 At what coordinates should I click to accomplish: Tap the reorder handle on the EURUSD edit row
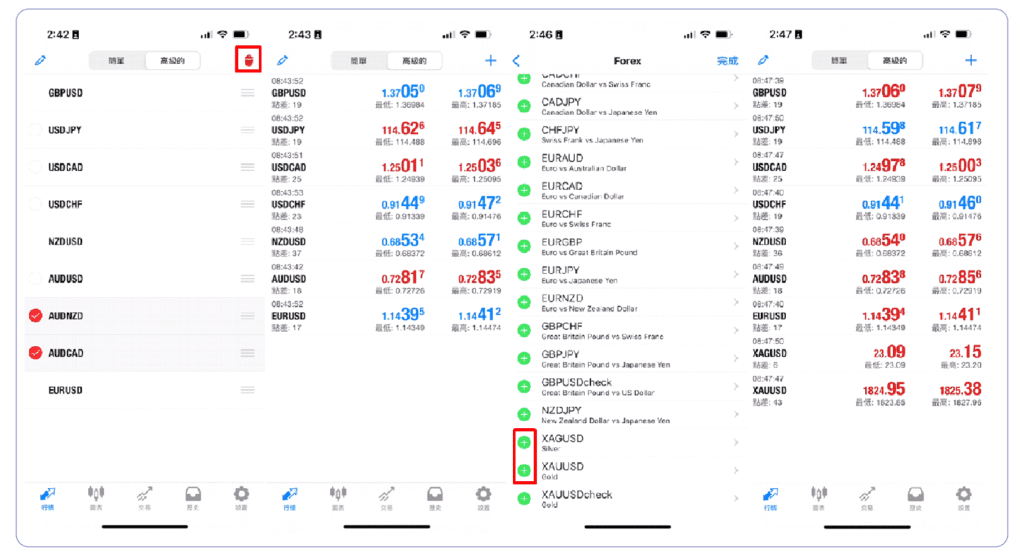[x=247, y=390]
